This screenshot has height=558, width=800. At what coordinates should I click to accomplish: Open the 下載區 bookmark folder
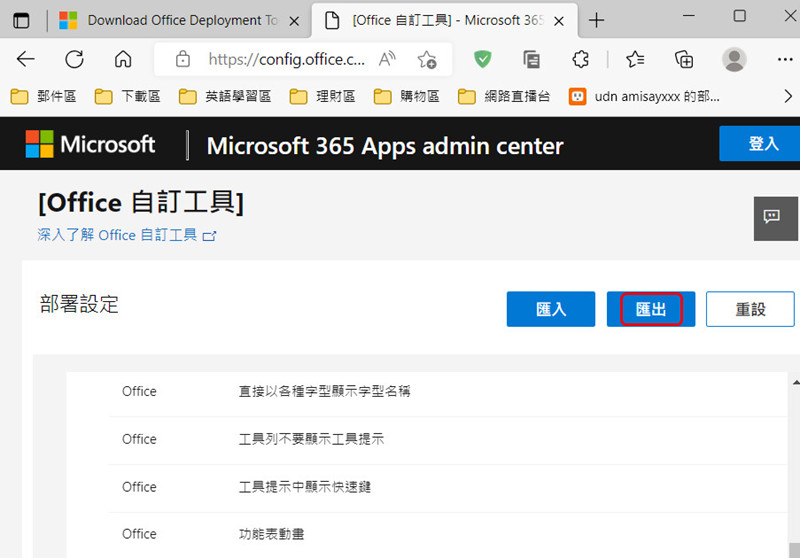[128, 96]
